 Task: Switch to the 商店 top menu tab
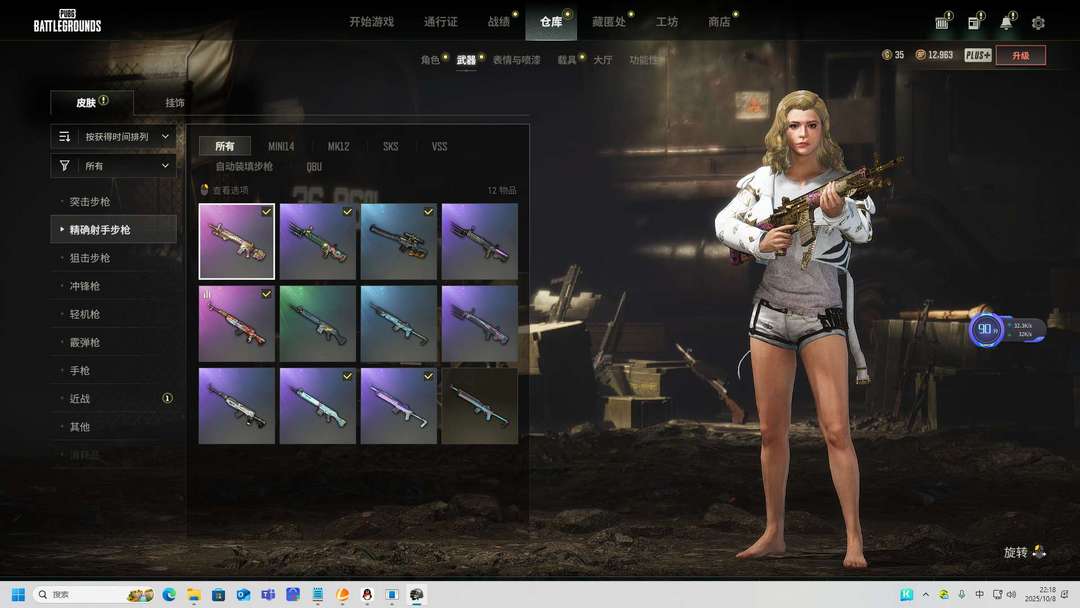pyautogui.click(x=719, y=22)
